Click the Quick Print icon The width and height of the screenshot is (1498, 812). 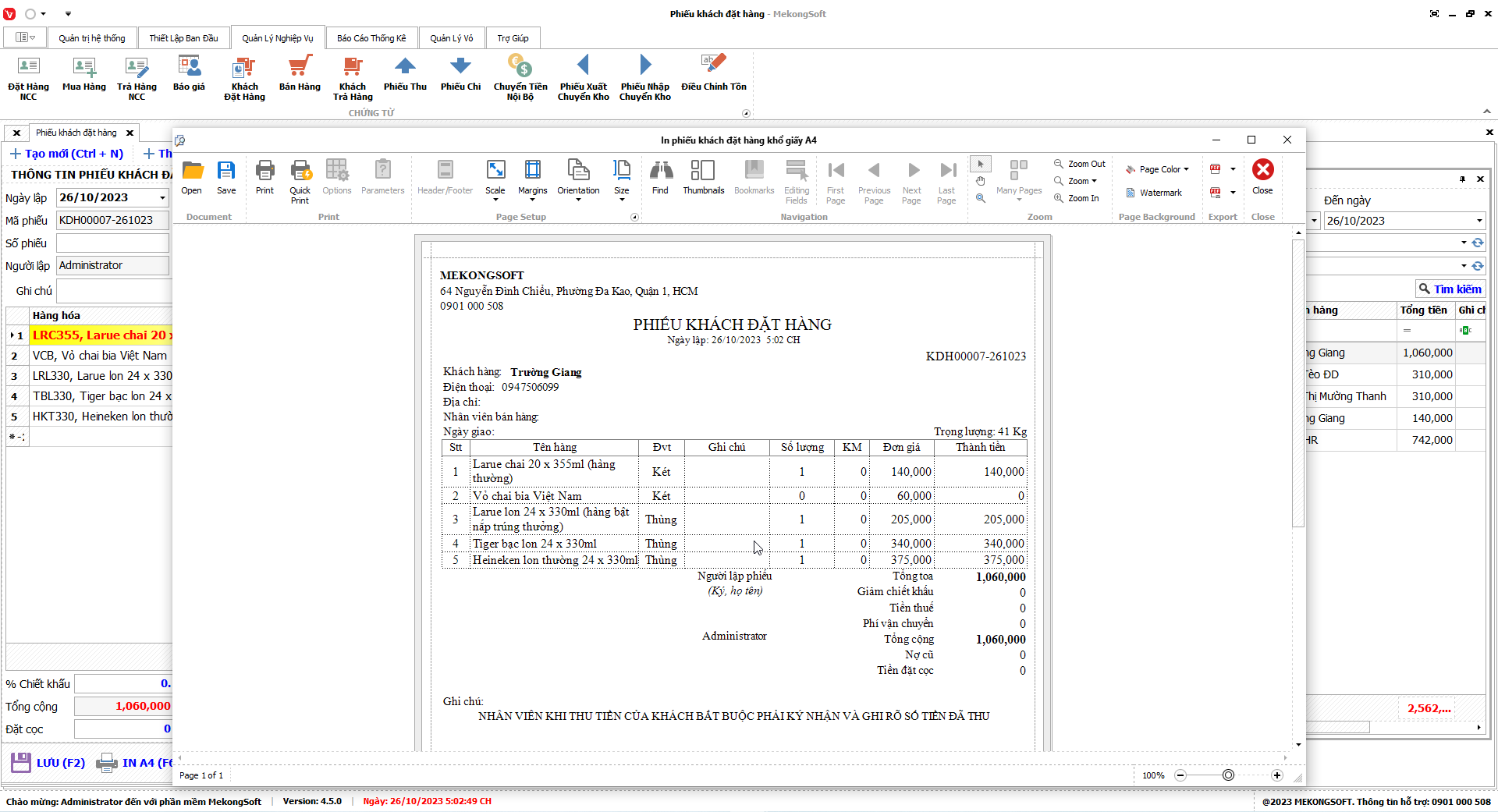point(300,181)
